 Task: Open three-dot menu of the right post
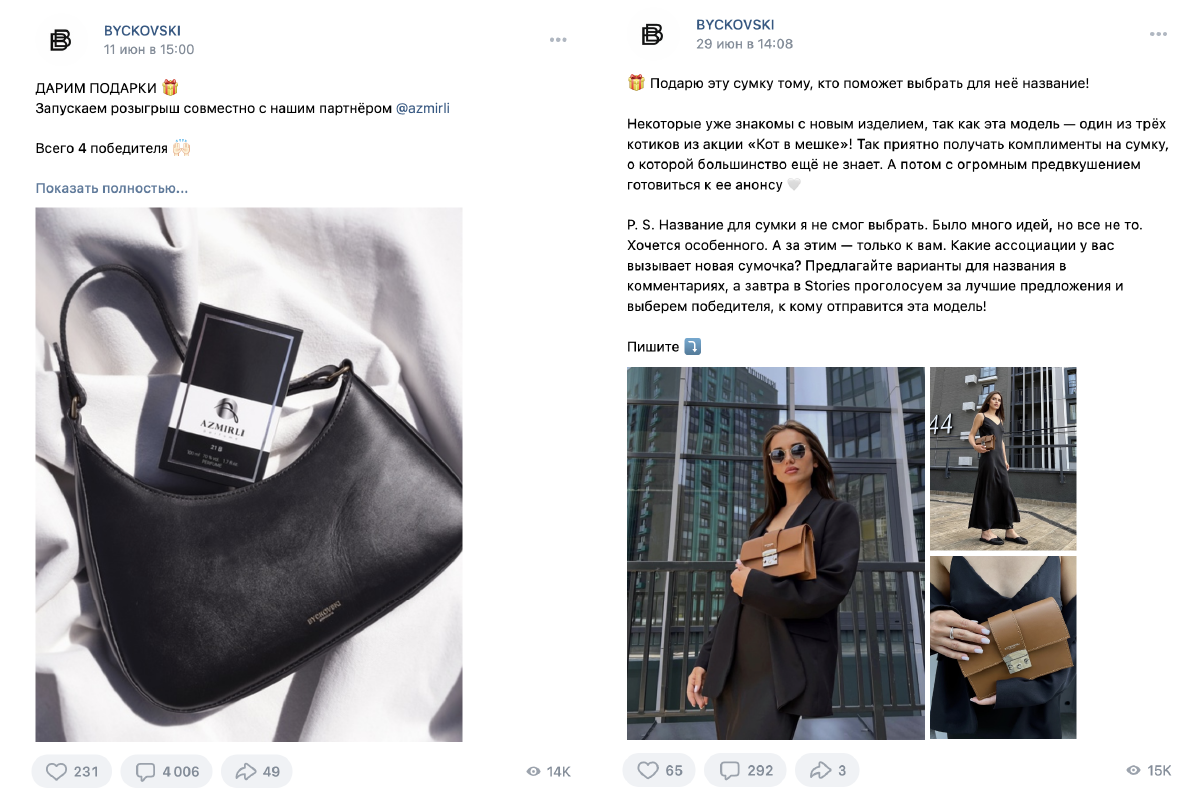point(1158,34)
